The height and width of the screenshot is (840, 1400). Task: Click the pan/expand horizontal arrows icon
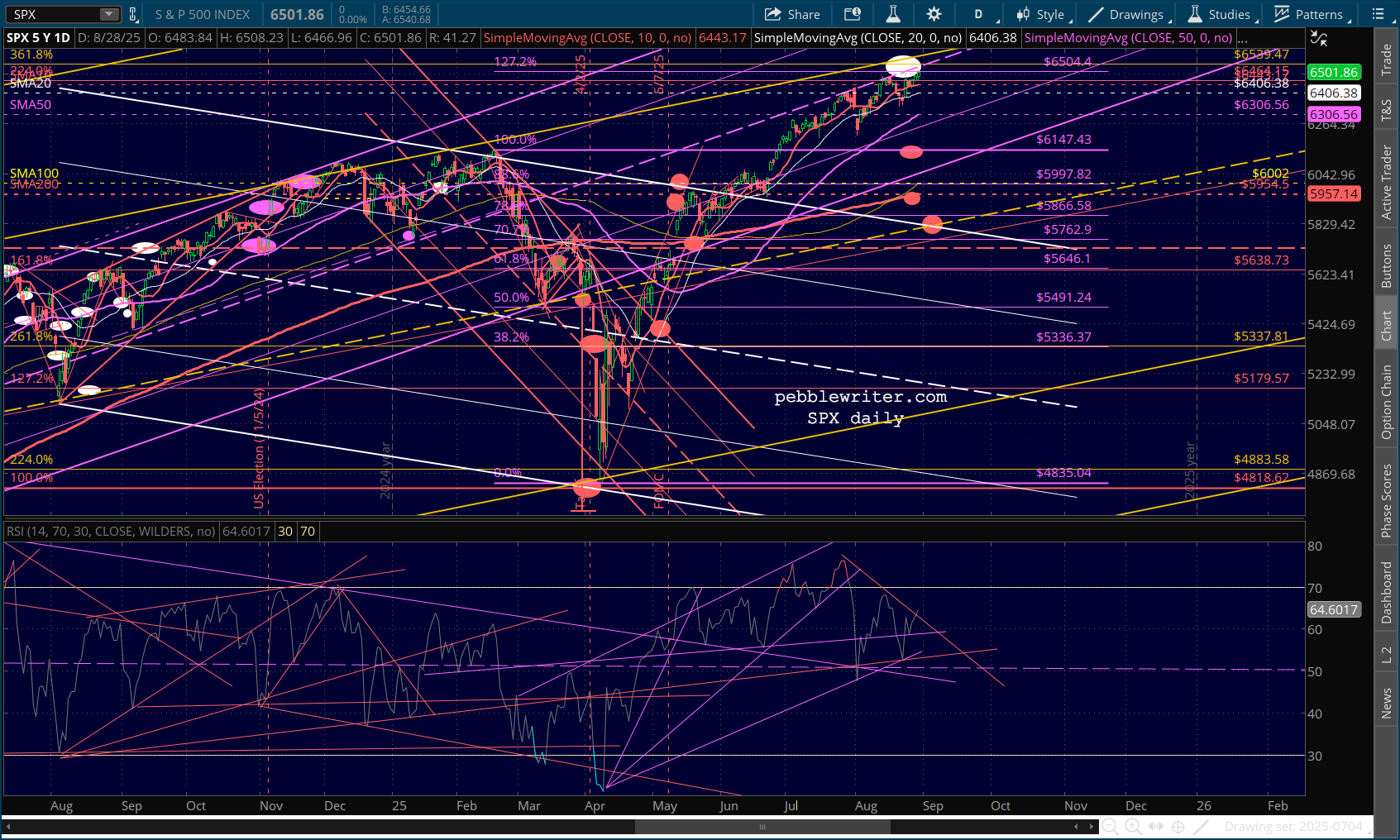tap(1155, 827)
